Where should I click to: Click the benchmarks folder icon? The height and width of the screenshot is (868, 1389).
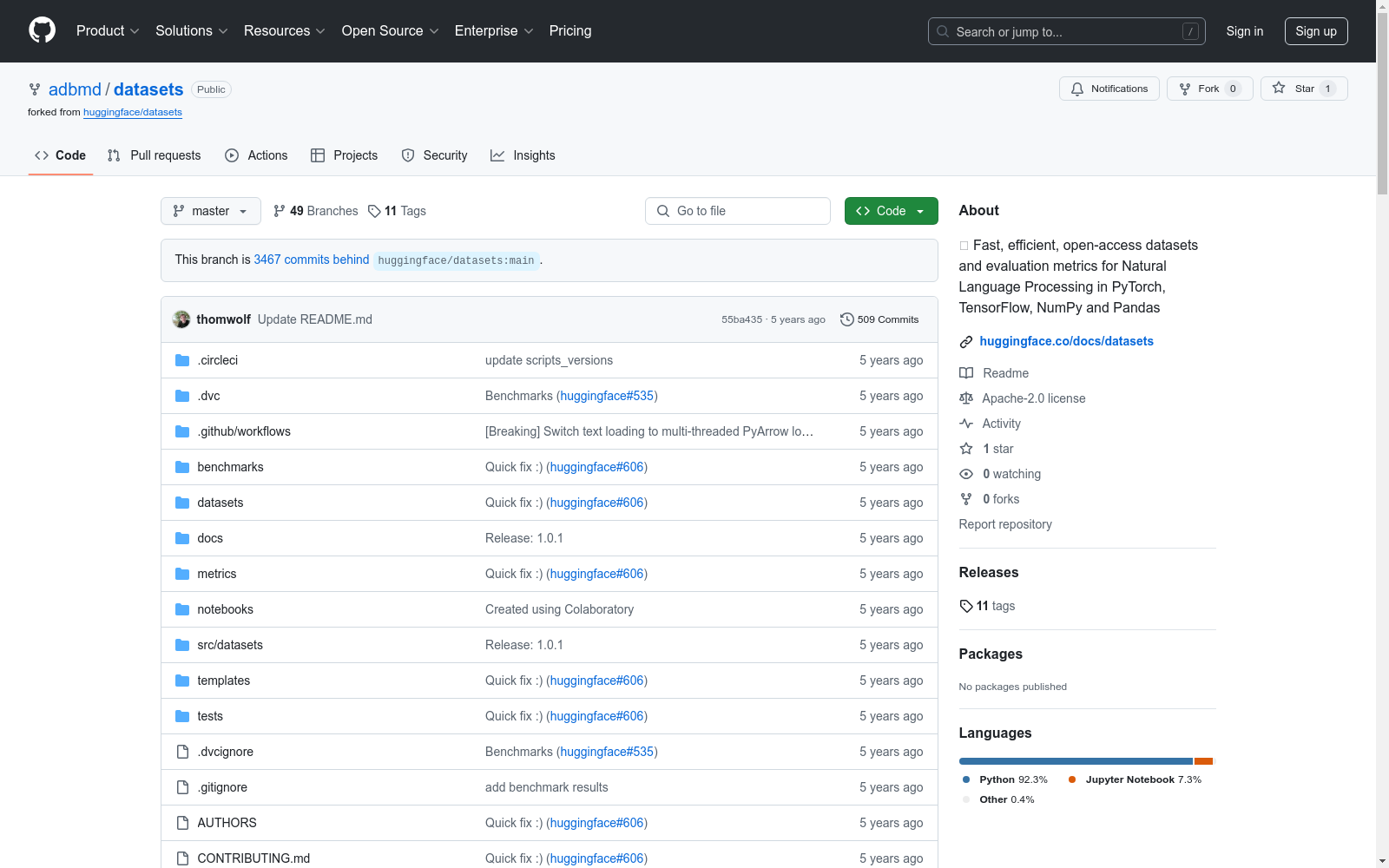(x=182, y=467)
